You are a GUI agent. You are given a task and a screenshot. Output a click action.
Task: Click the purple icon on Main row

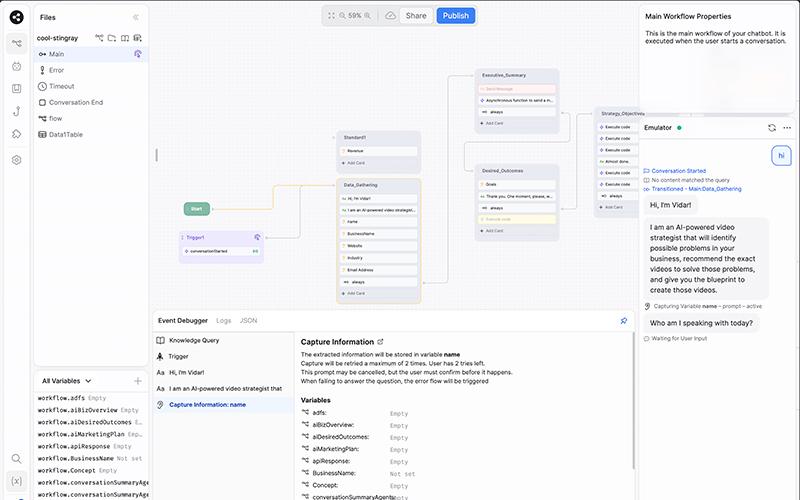click(x=138, y=54)
